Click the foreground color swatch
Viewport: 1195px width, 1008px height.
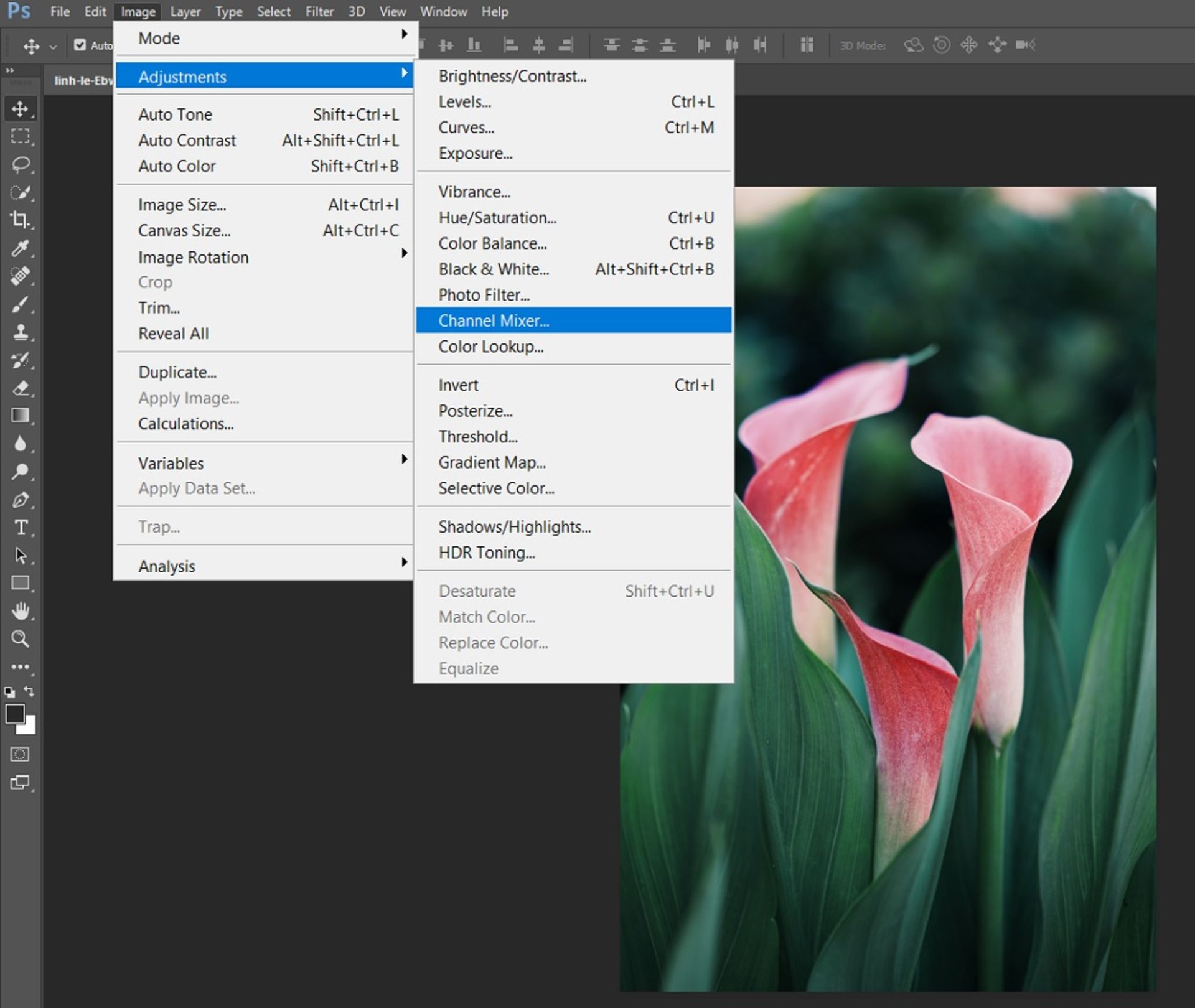tap(14, 713)
